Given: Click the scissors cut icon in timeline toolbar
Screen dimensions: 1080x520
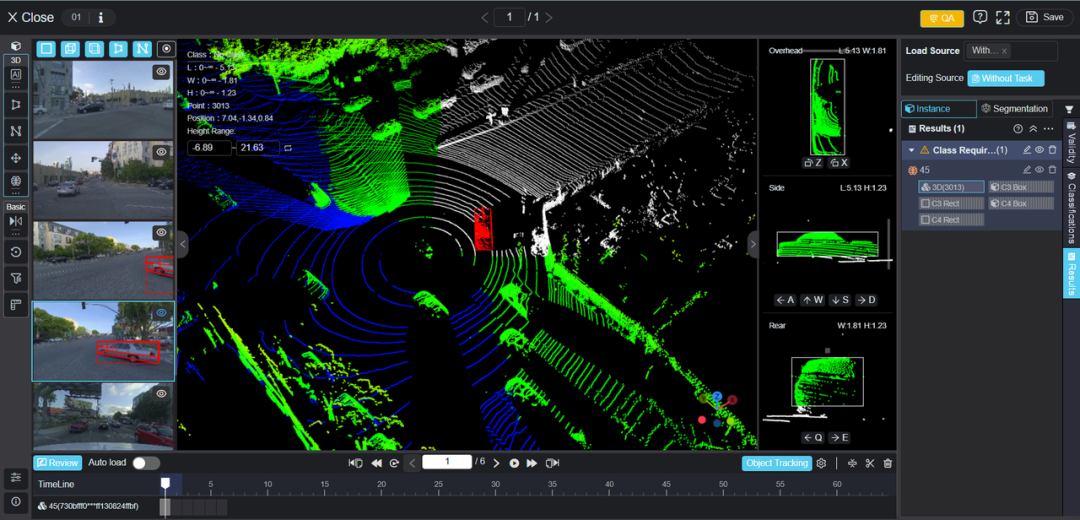Looking at the screenshot, I should [870, 463].
